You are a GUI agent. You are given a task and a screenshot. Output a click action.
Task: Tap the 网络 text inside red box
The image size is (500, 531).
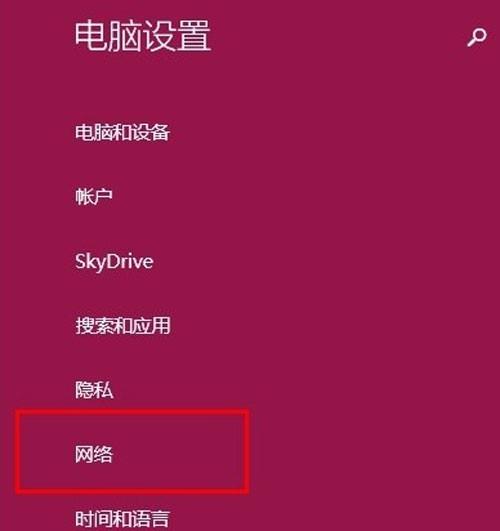[93, 454]
